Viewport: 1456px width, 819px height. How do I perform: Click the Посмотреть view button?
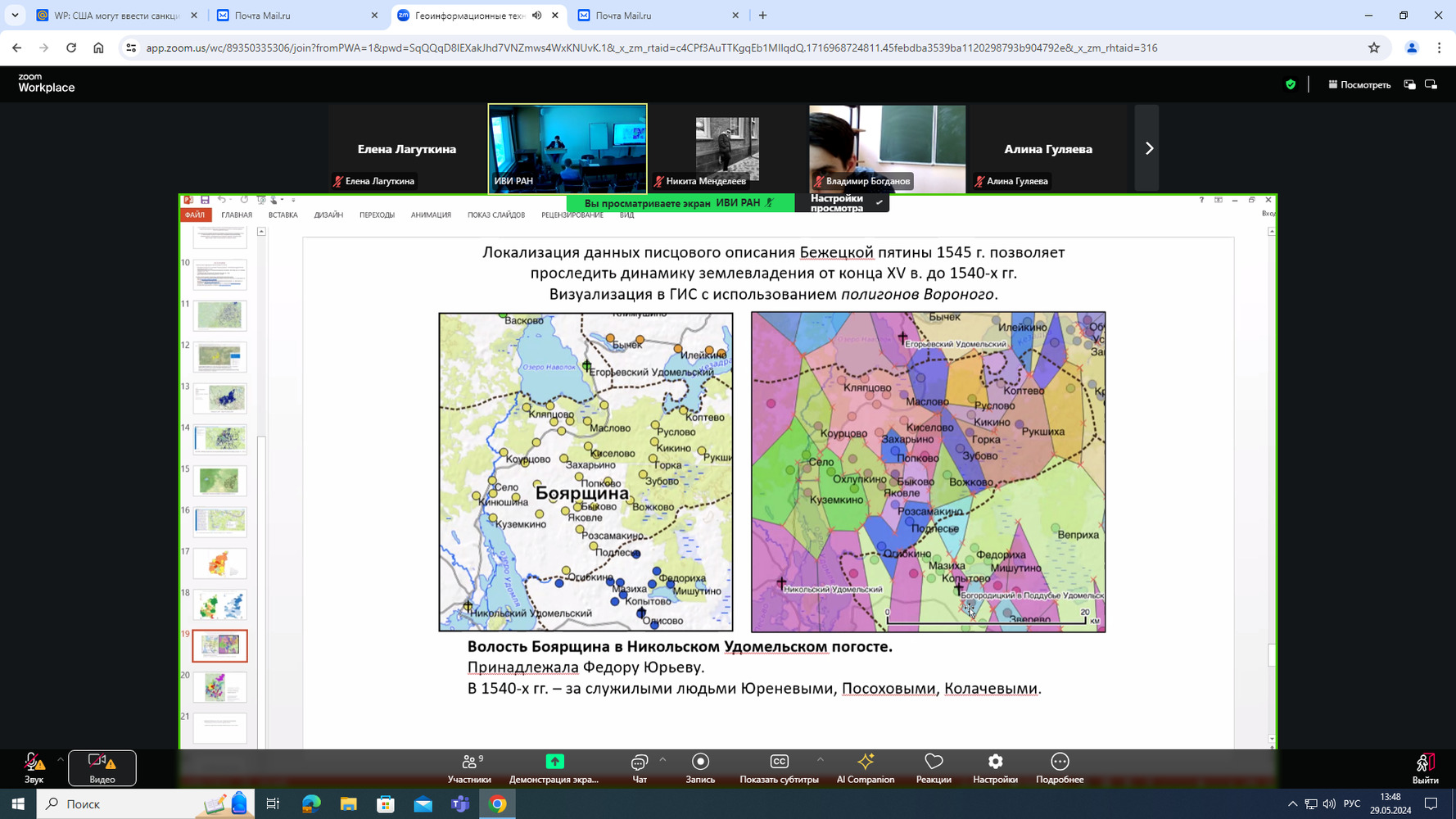[x=1359, y=84]
